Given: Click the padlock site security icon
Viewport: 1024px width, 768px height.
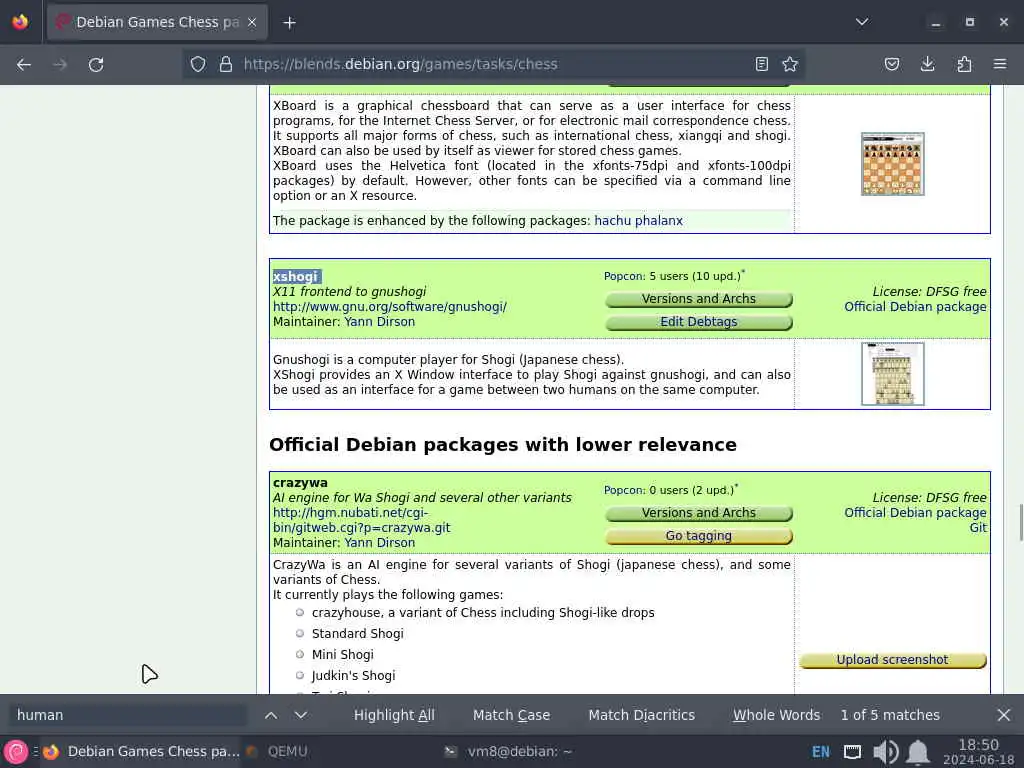Looking at the screenshot, I should tap(226, 64).
